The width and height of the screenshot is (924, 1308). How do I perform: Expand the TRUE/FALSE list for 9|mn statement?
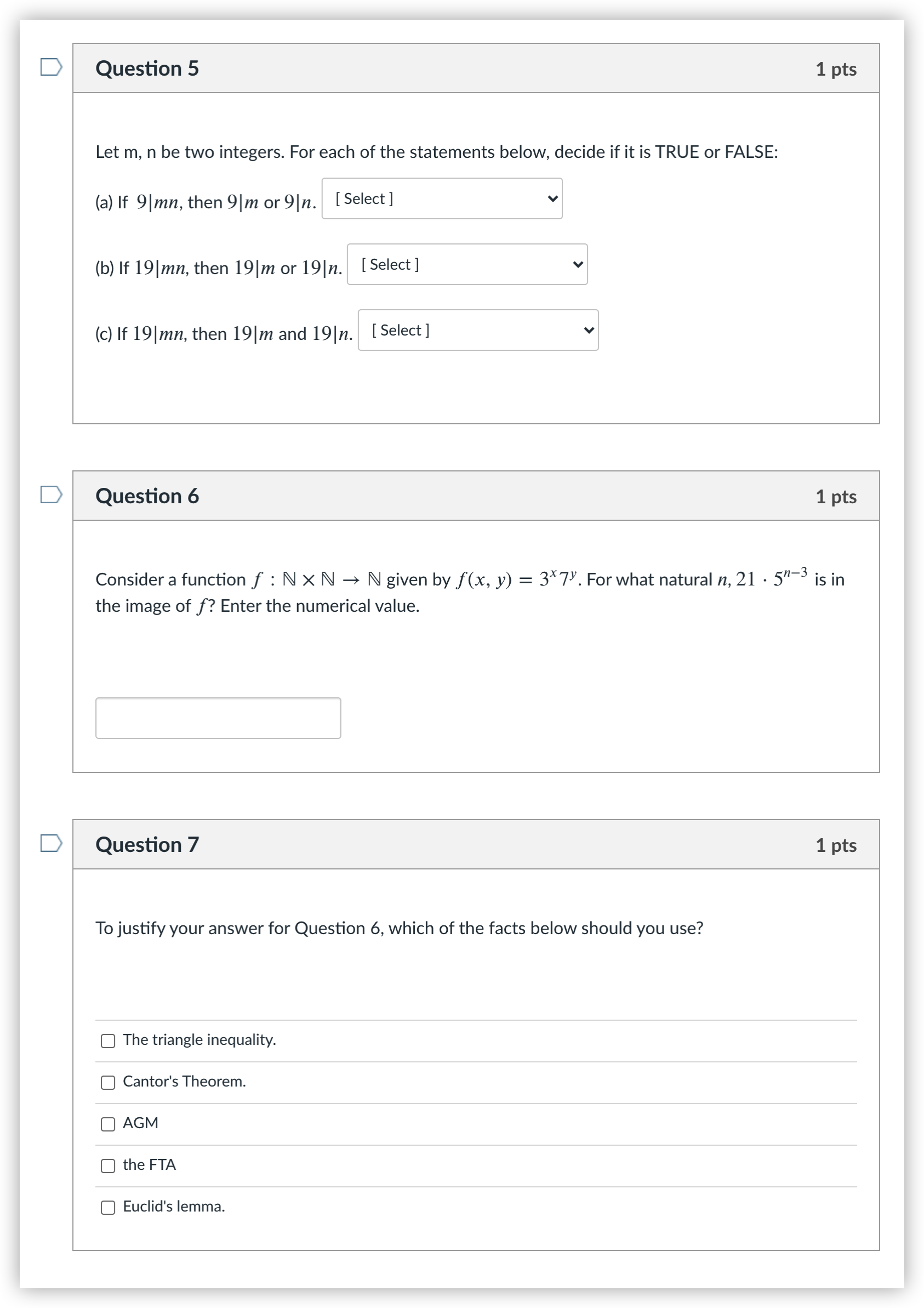coord(442,198)
